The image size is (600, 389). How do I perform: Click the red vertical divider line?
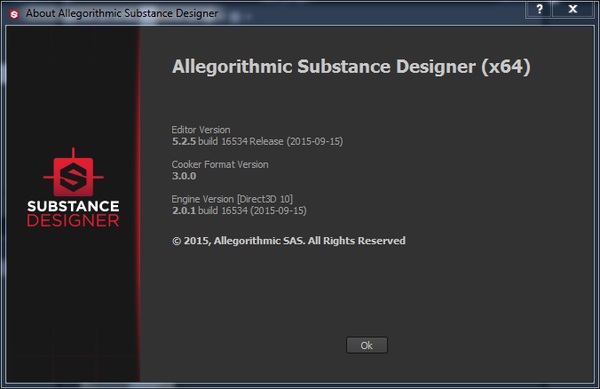pos(139,204)
